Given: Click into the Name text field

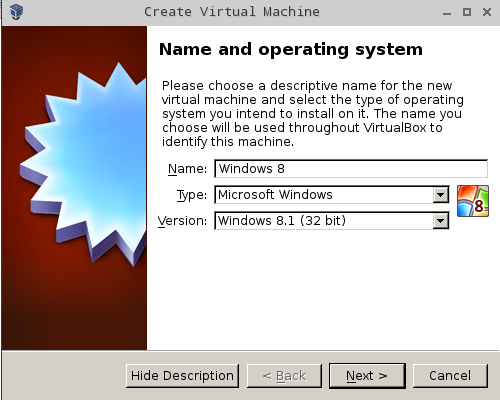Looking at the screenshot, I should [351, 169].
